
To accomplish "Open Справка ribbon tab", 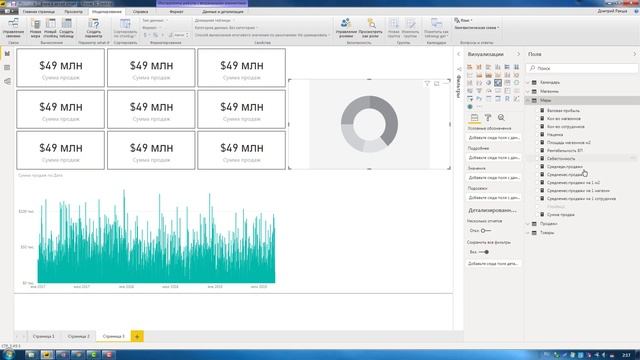I will pyautogui.click(x=140, y=11).
